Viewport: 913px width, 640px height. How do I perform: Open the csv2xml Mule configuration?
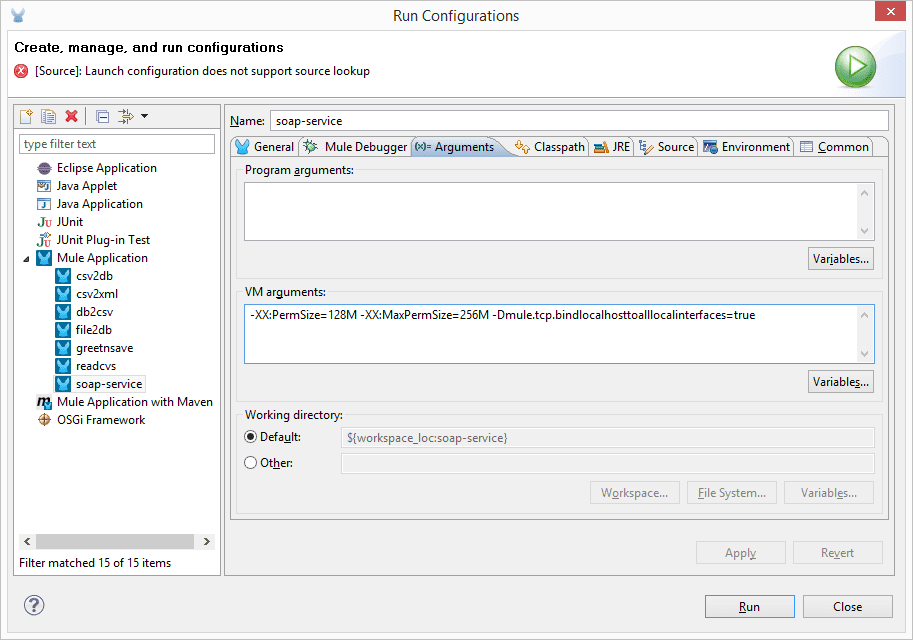[97, 294]
